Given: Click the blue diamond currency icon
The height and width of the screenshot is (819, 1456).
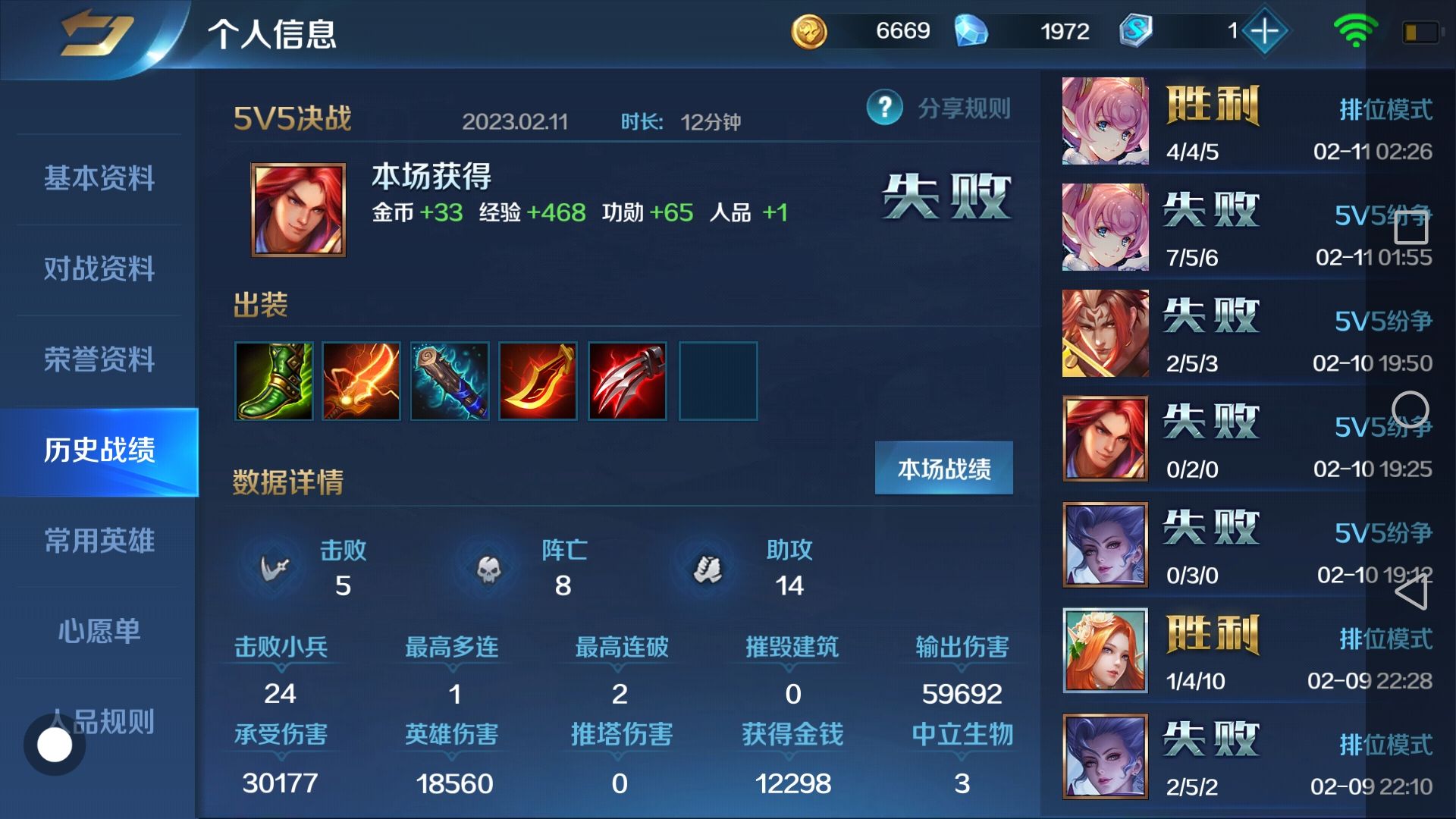Looking at the screenshot, I should click(971, 31).
